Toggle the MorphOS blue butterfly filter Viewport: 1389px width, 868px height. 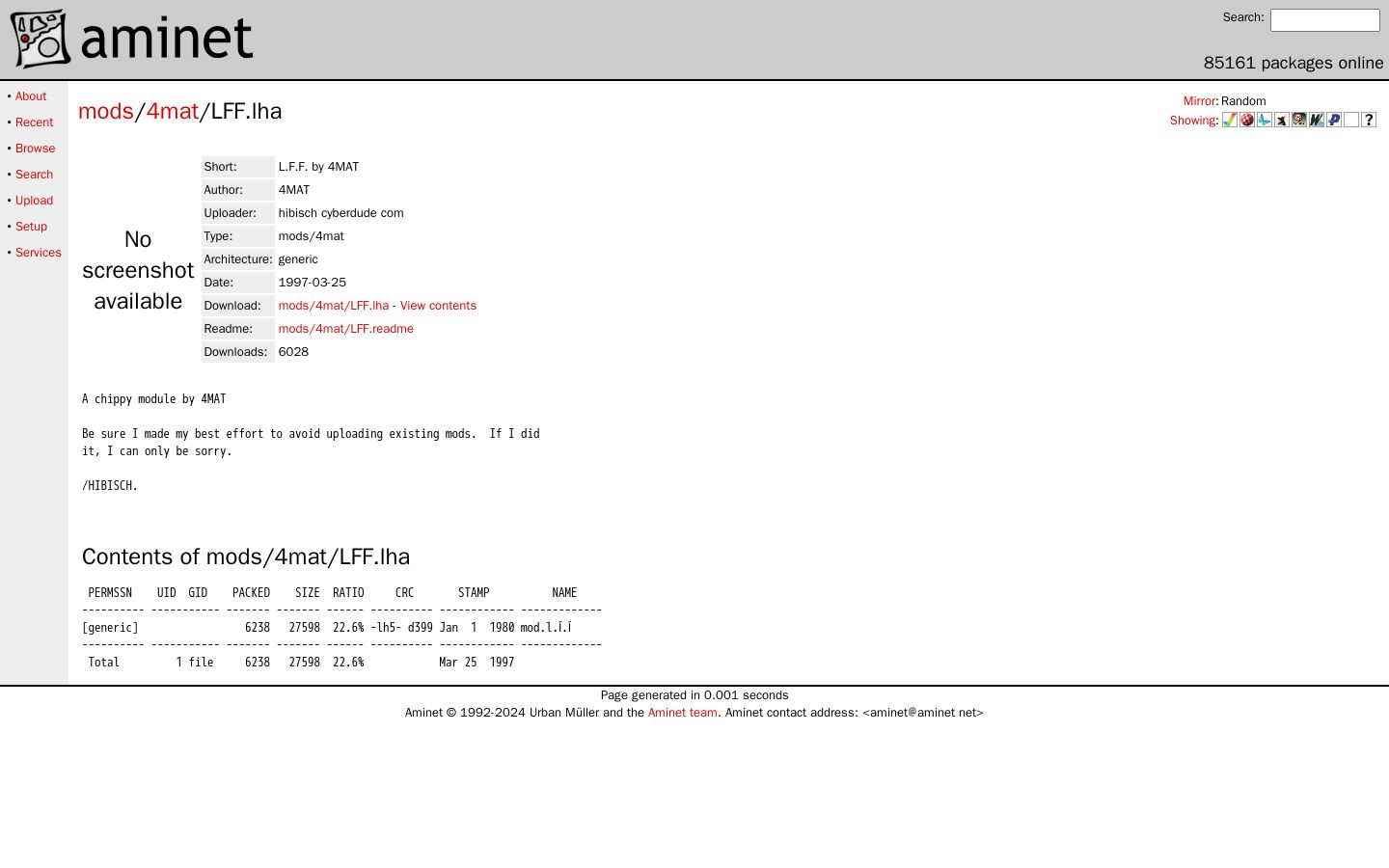[x=1265, y=120]
